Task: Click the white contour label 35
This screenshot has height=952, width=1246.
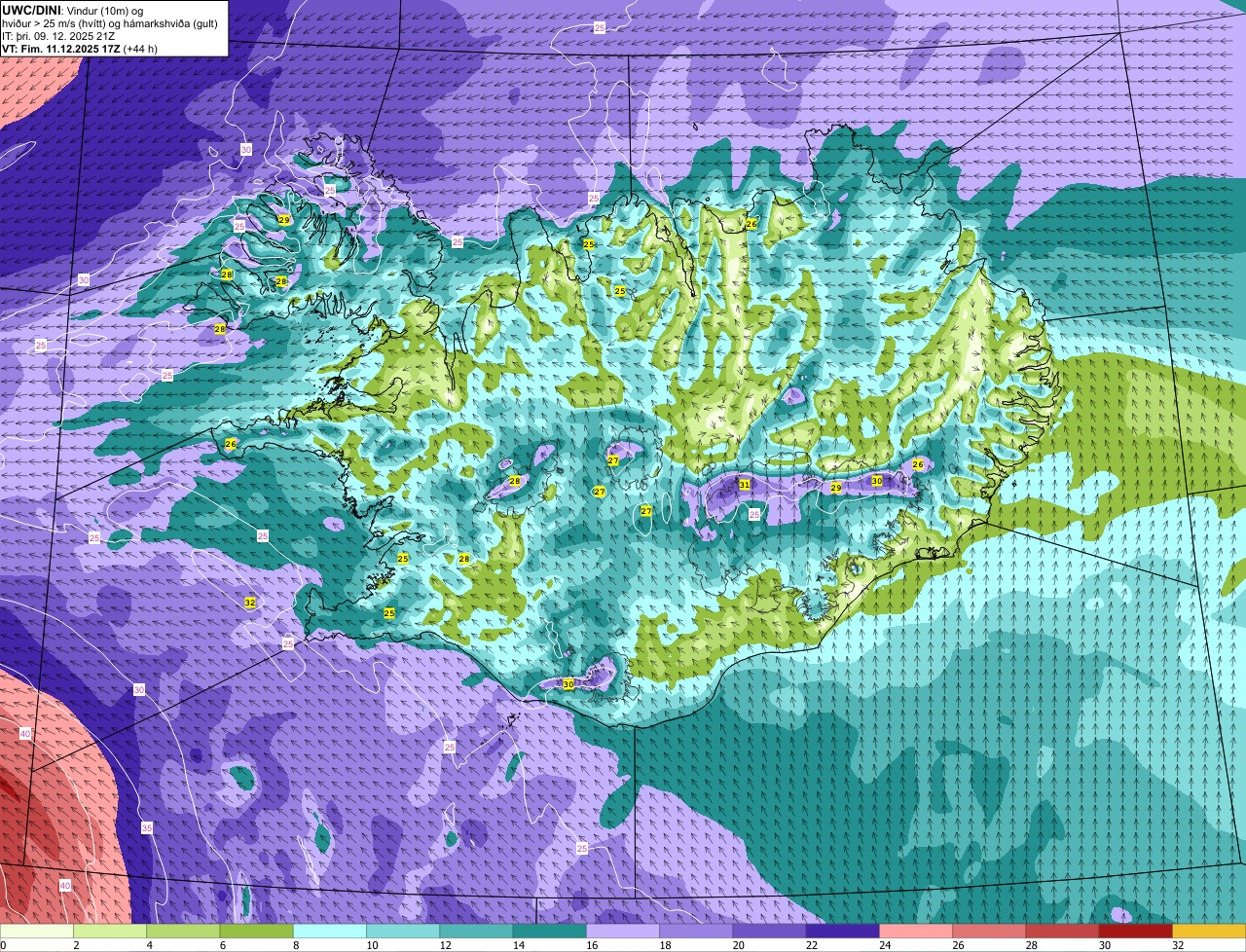Action: [147, 827]
